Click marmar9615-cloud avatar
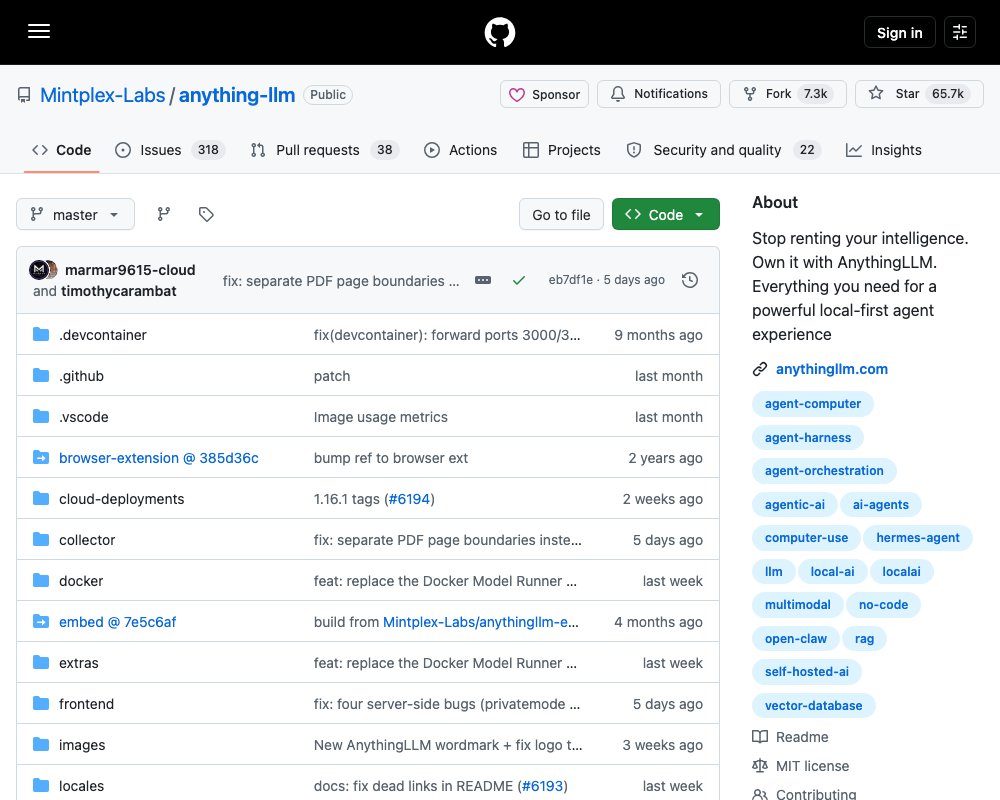1000x800 pixels. click(39, 270)
